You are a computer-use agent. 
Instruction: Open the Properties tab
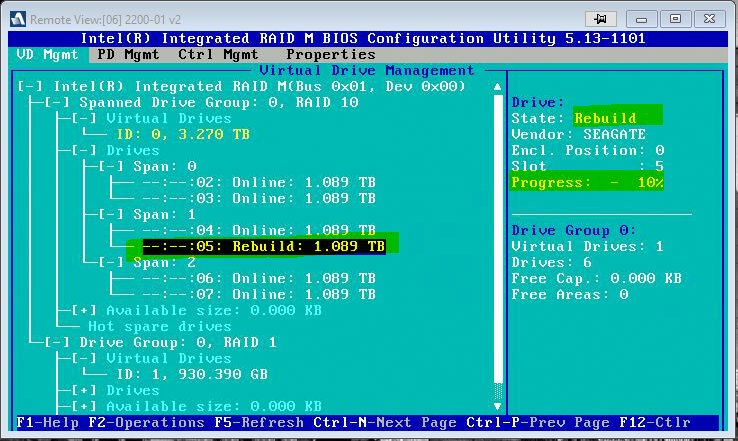pyautogui.click(x=331, y=55)
